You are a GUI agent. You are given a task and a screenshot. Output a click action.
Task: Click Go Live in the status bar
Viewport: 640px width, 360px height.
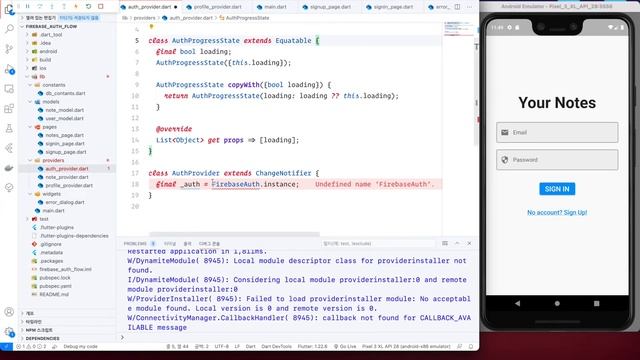click(345, 346)
